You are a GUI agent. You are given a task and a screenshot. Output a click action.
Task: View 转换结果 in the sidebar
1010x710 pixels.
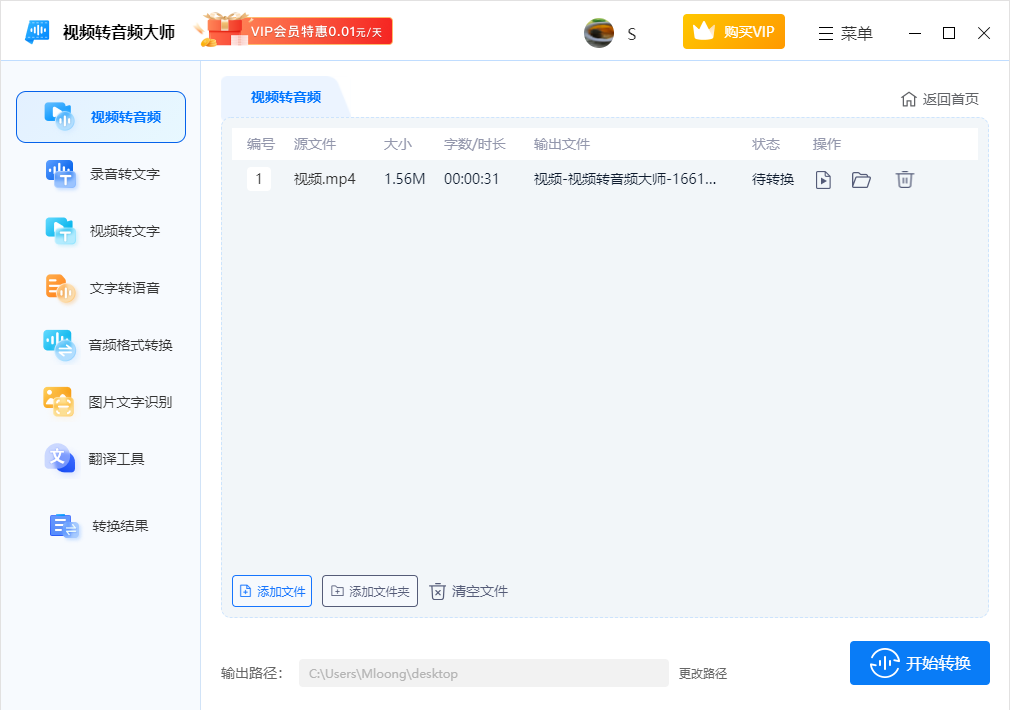tap(101, 526)
